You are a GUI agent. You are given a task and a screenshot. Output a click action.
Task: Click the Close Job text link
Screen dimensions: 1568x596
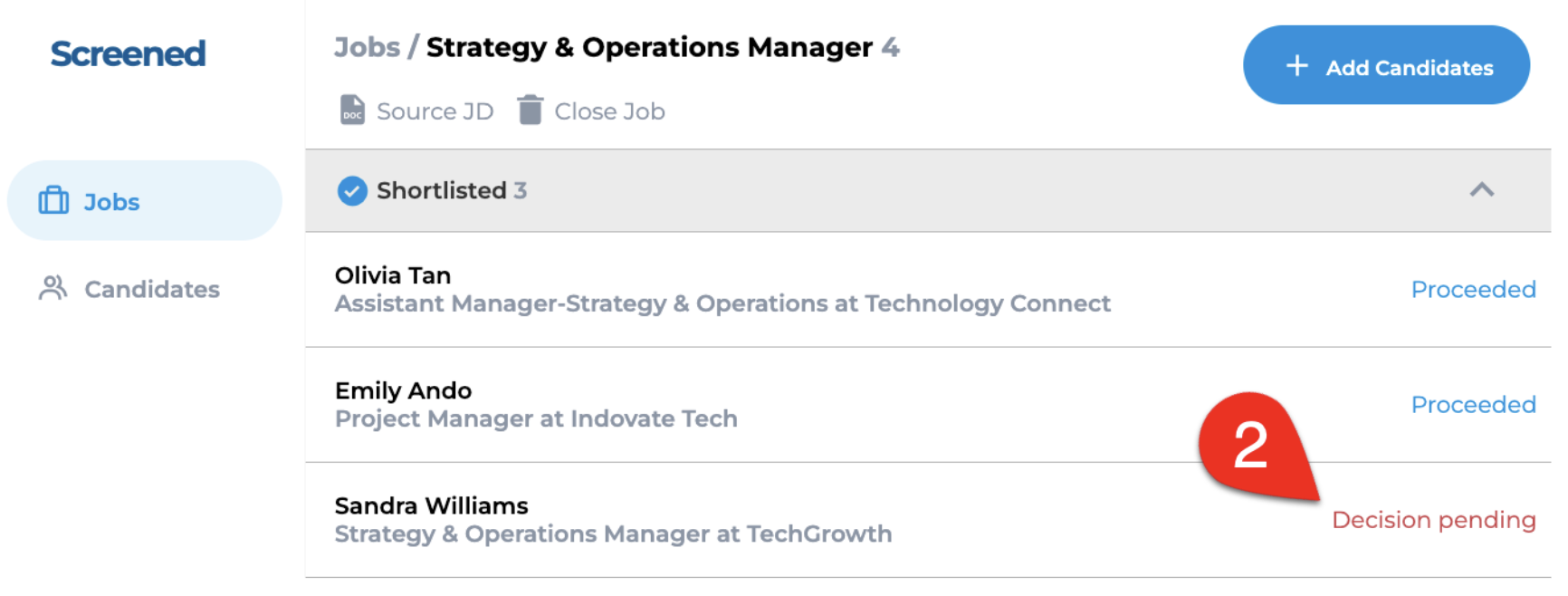(609, 111)
